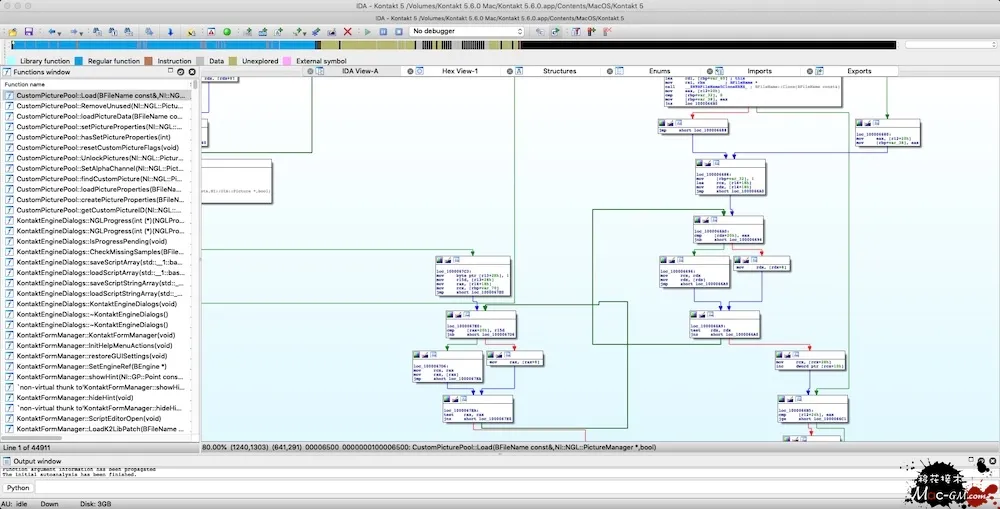Viewport: 1000px width, 509px height.
Task: Open the forward navigation arrow dropdown
Action: (x=82, y=32)
